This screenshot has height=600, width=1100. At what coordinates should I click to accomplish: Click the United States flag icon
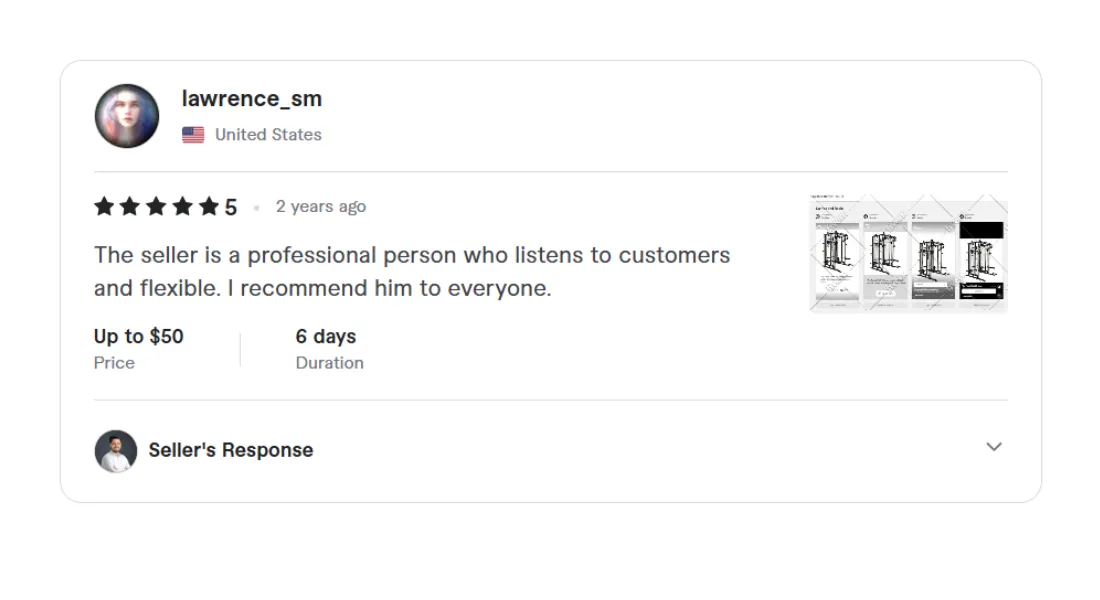tap(193, 135)
